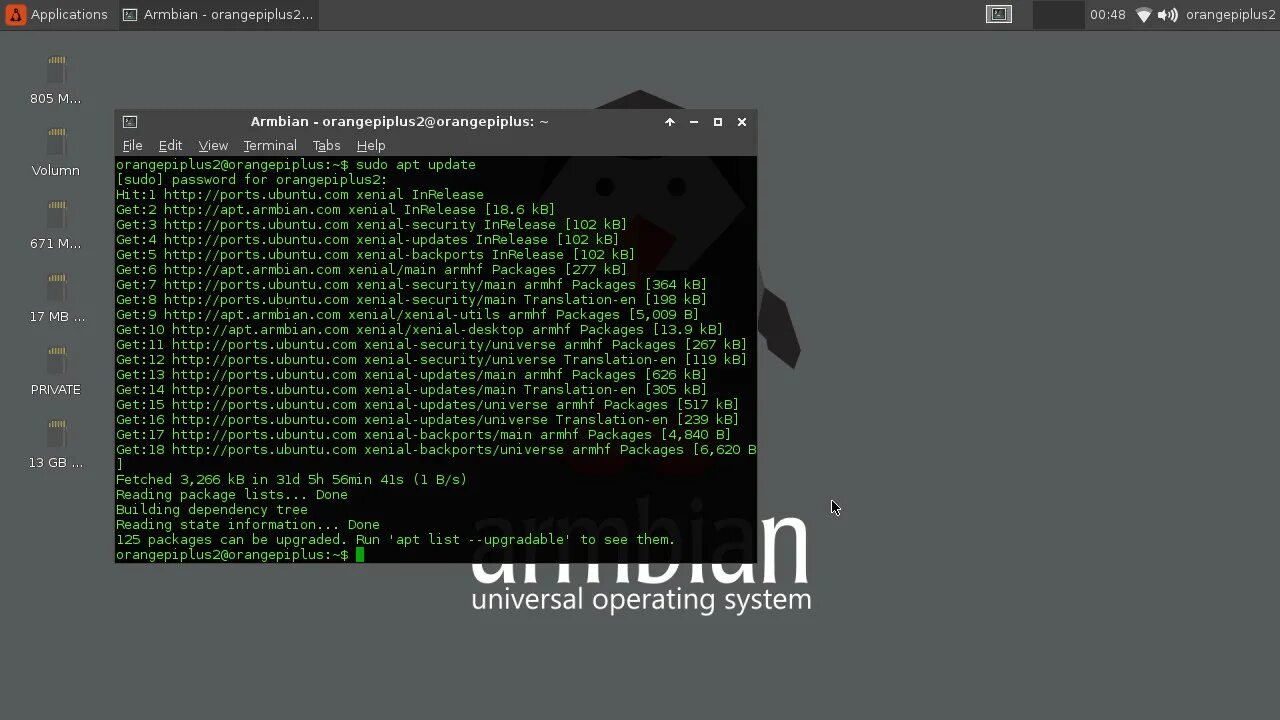Screen dimensions: 1280x720
Task: Click the terminal window menu icon in titlebar
Action: pos(130,121)
